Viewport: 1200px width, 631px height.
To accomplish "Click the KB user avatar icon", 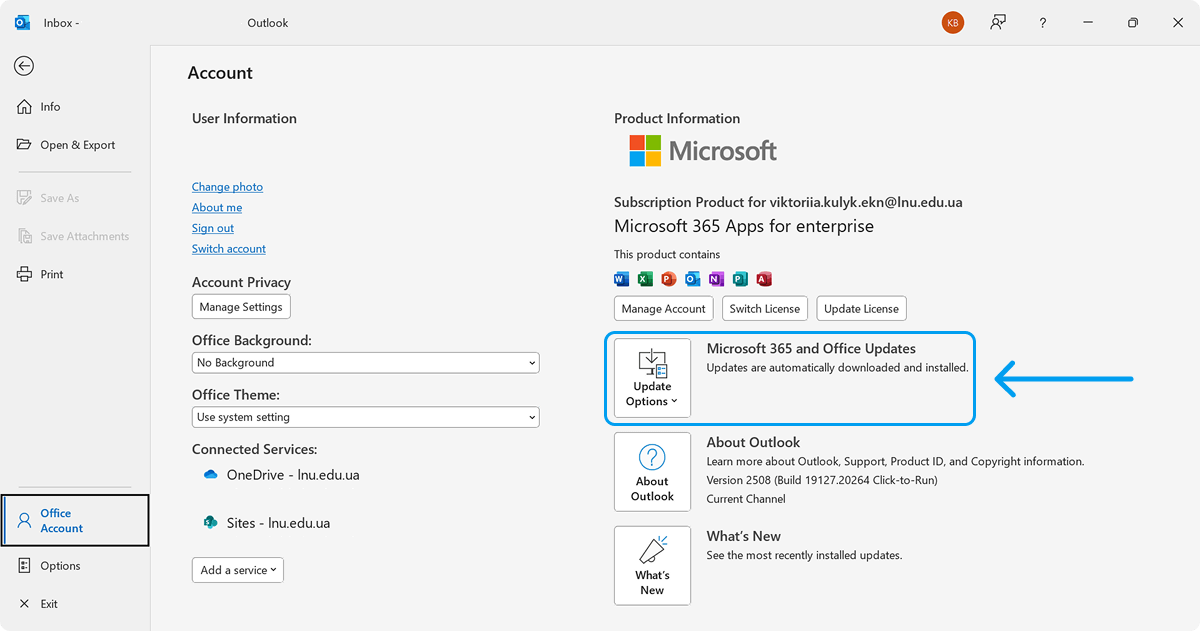I will (x=953, y=23).
